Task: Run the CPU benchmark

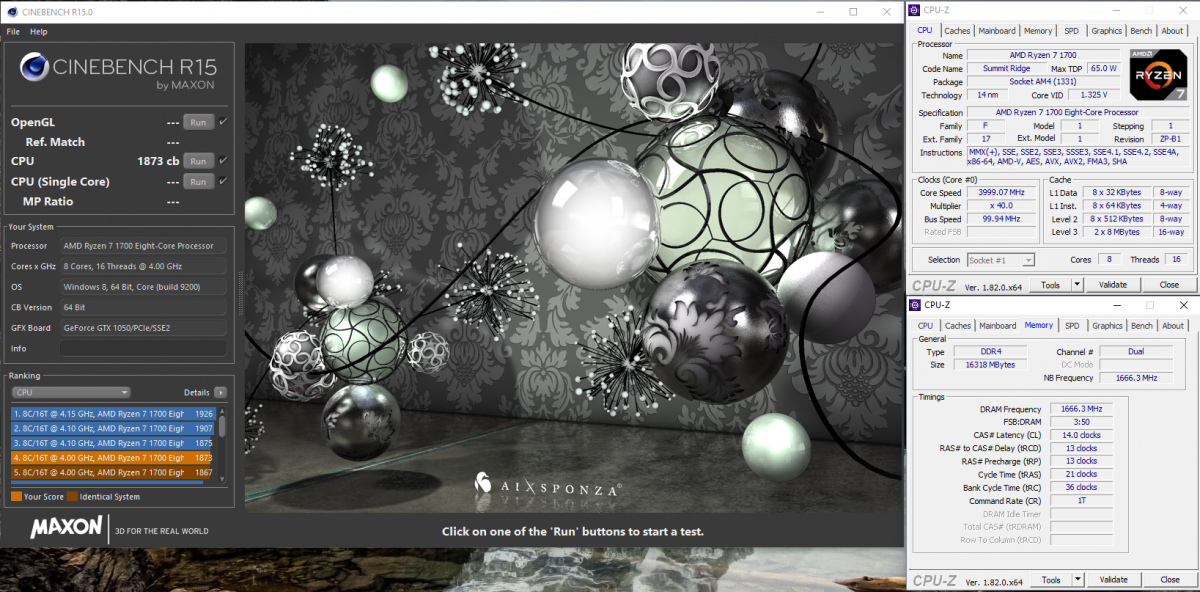Action: (x=198, y=161)
